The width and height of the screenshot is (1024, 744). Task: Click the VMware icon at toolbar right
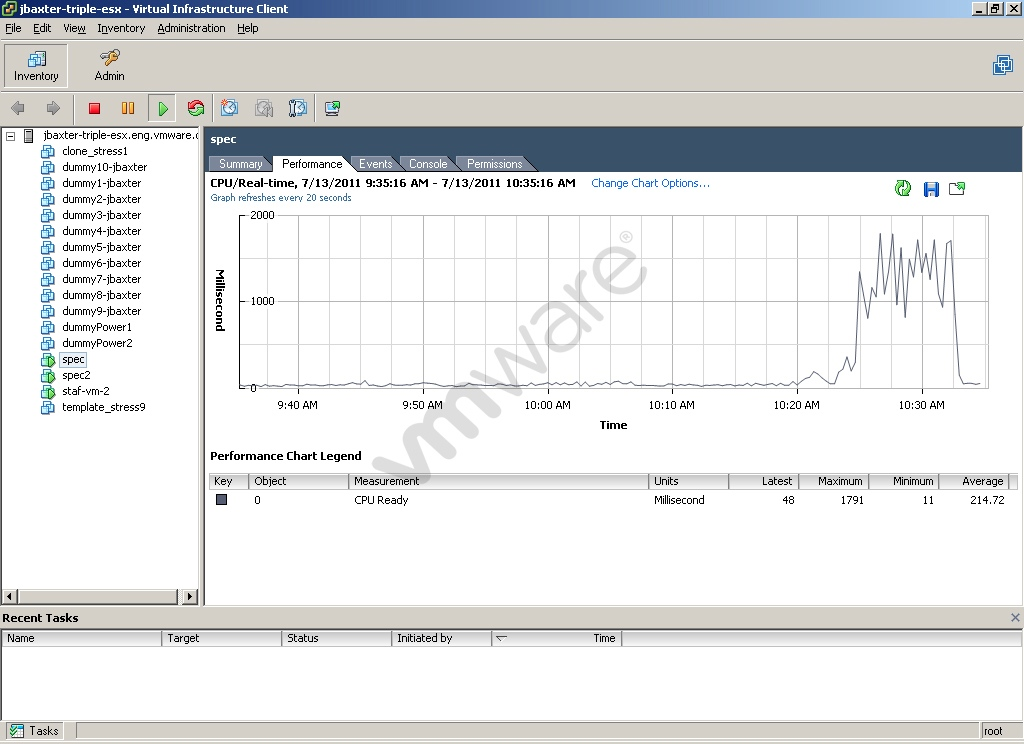pyautogui.click(x=1002, y=65)
